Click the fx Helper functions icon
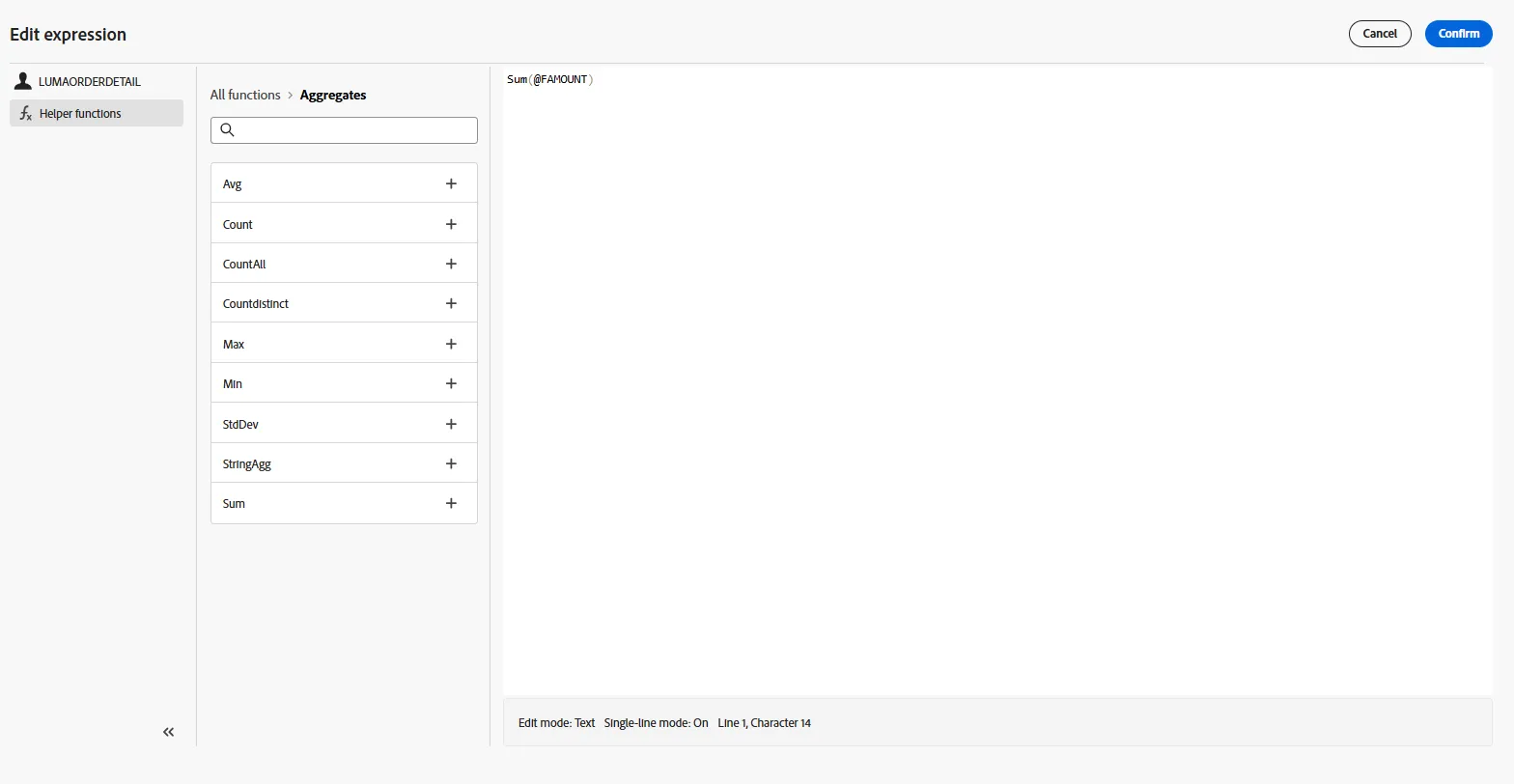 (26, 113)
